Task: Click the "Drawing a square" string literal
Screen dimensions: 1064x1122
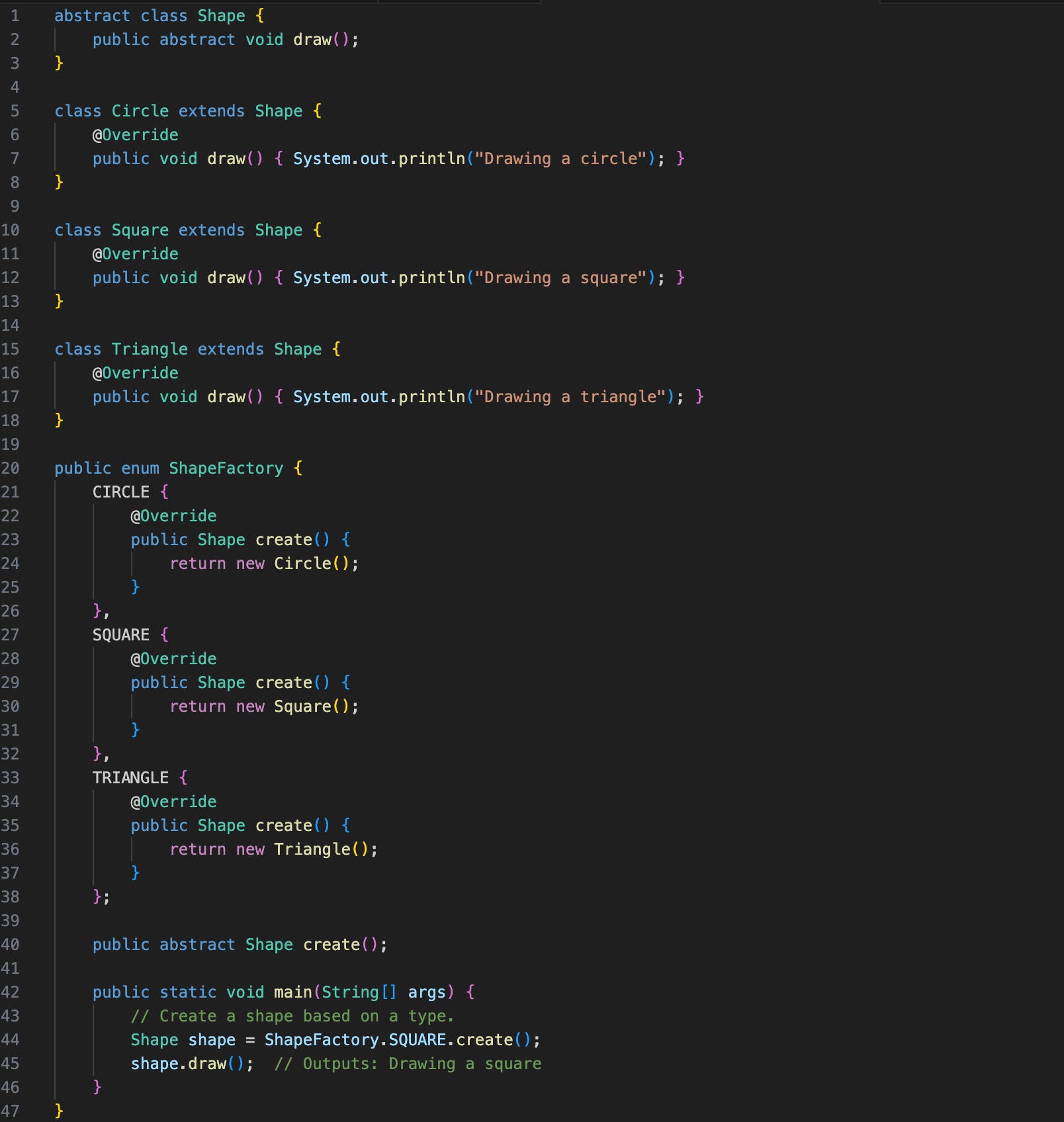Action: (x=560, y=278)
